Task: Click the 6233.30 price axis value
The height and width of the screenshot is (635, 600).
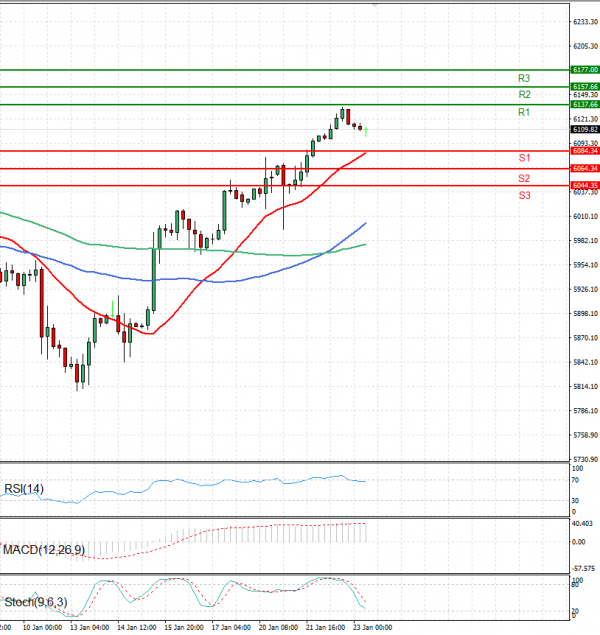Action: pos(585,21)
